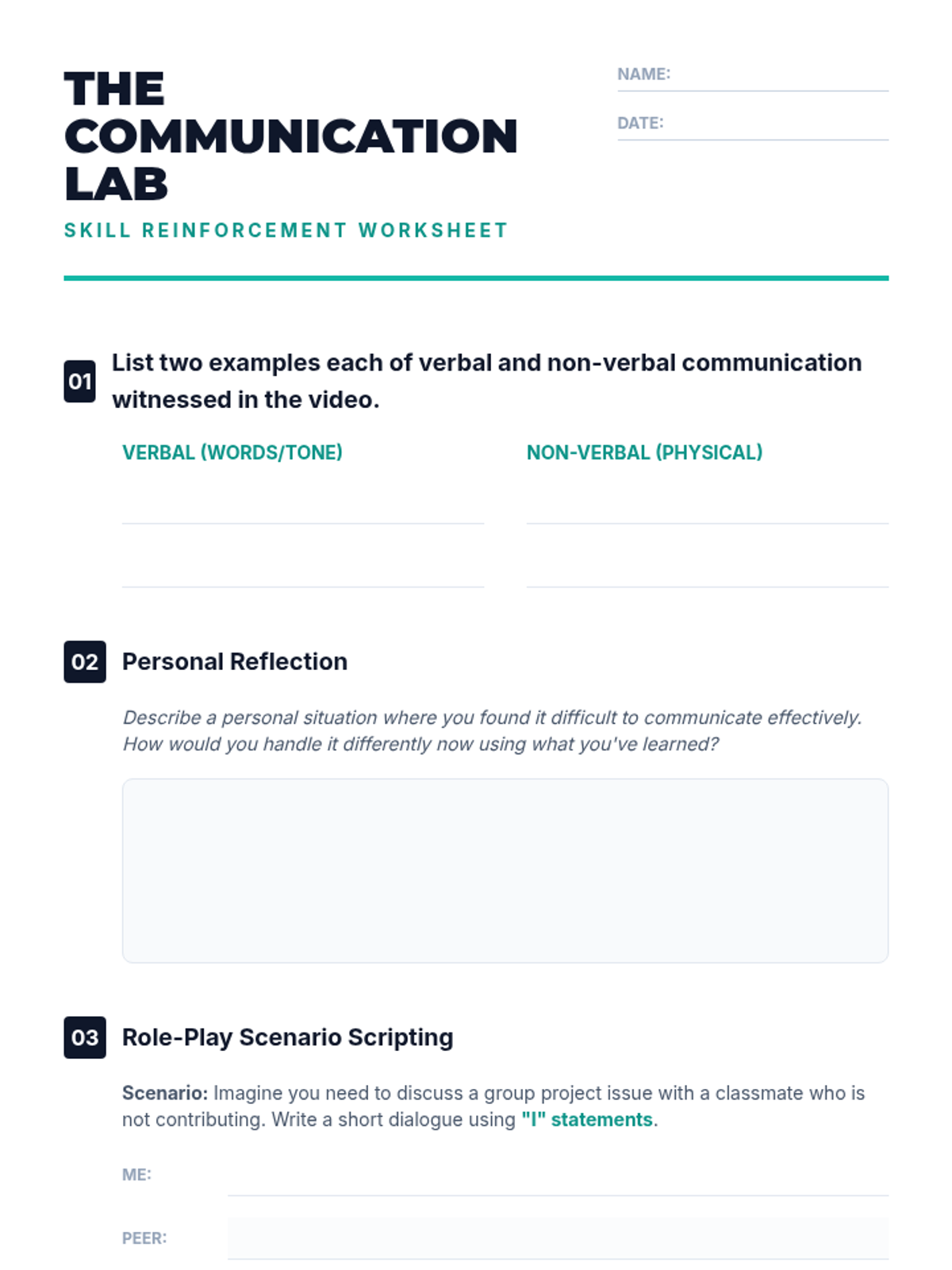Click The Communication Lab title

coord(290,137)
